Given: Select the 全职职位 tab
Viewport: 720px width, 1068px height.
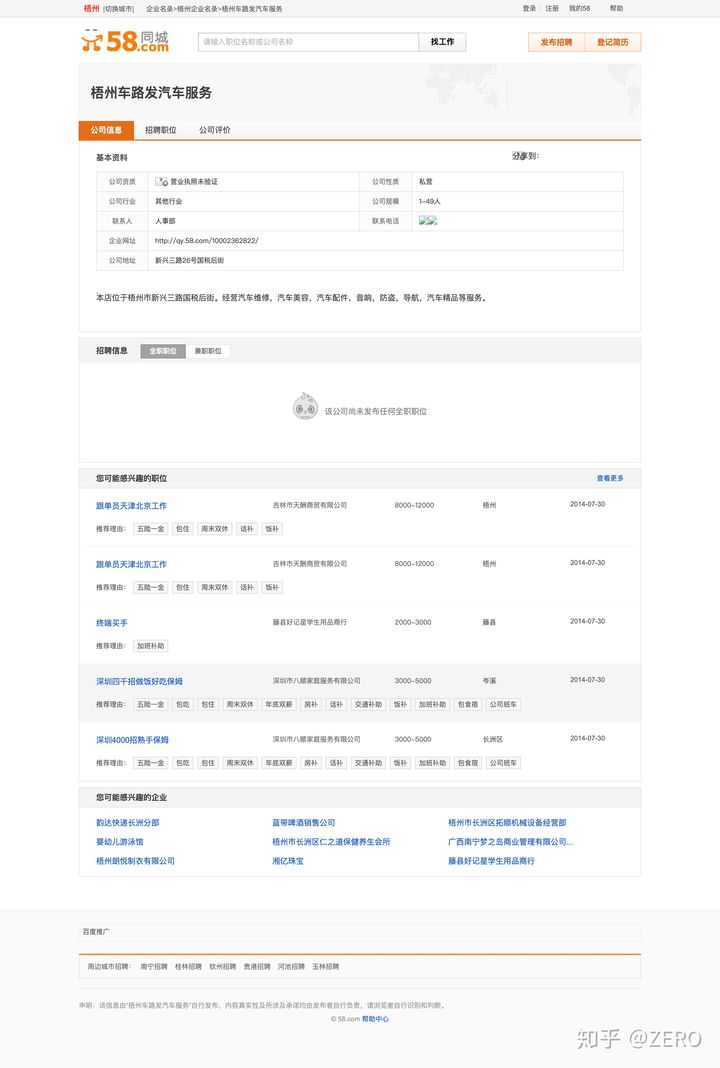Looking at the screenshot, I should coord(163,351).
